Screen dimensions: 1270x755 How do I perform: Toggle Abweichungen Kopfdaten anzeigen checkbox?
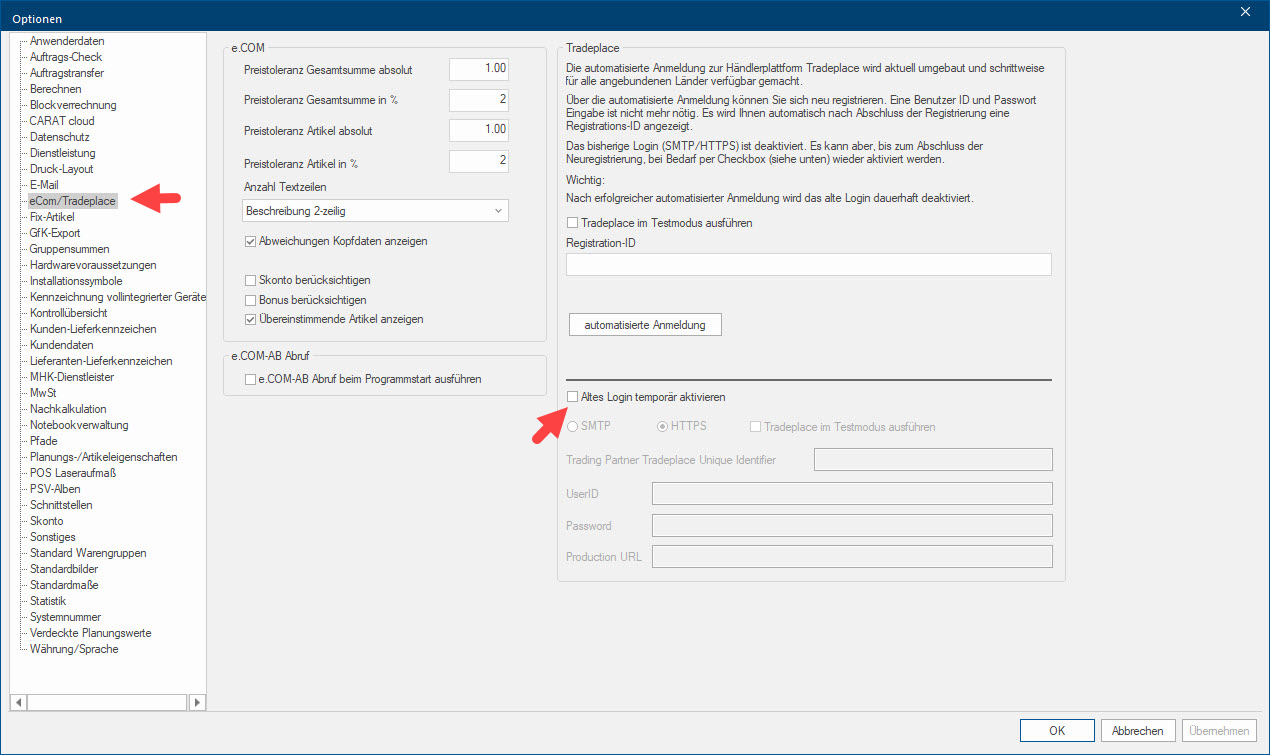[251, 241]
